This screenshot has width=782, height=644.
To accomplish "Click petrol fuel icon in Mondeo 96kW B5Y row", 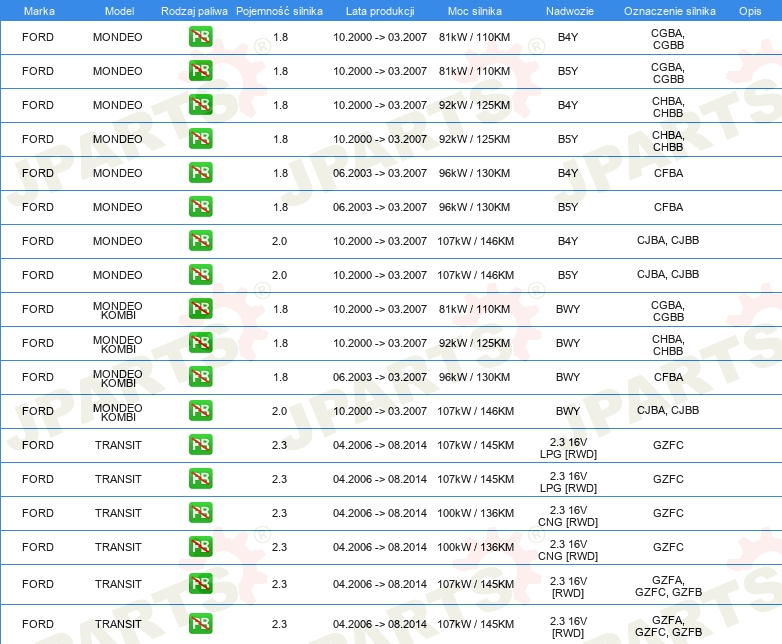I will click(200, 207).
